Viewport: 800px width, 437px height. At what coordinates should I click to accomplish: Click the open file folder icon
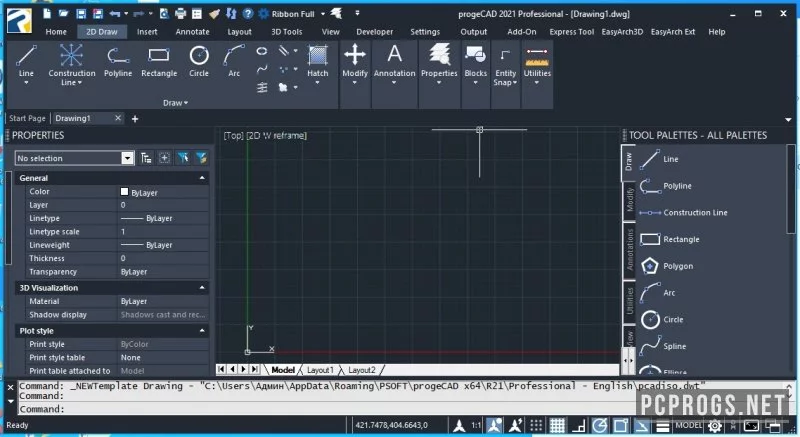[x=63, y=14]
